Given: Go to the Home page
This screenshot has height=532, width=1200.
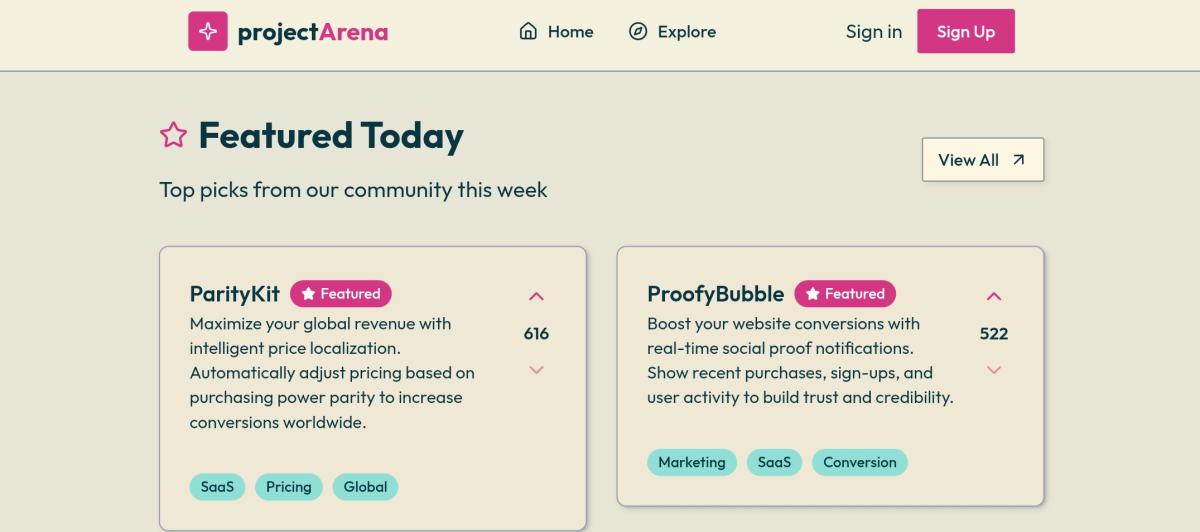Looking at the screenshot, I should coord(570,32).
